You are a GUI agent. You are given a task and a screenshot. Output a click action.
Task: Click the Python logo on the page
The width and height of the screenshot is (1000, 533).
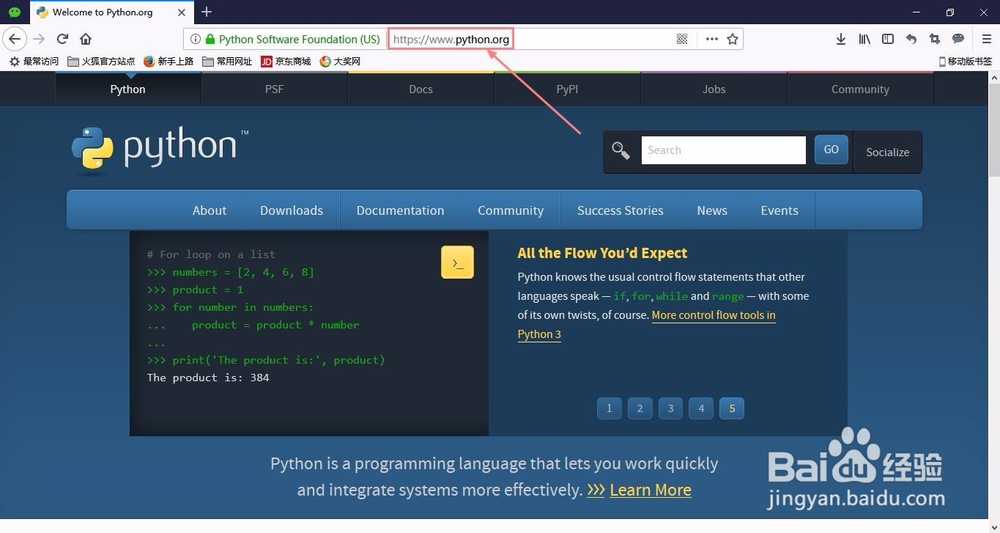click(x=160, y=149)
